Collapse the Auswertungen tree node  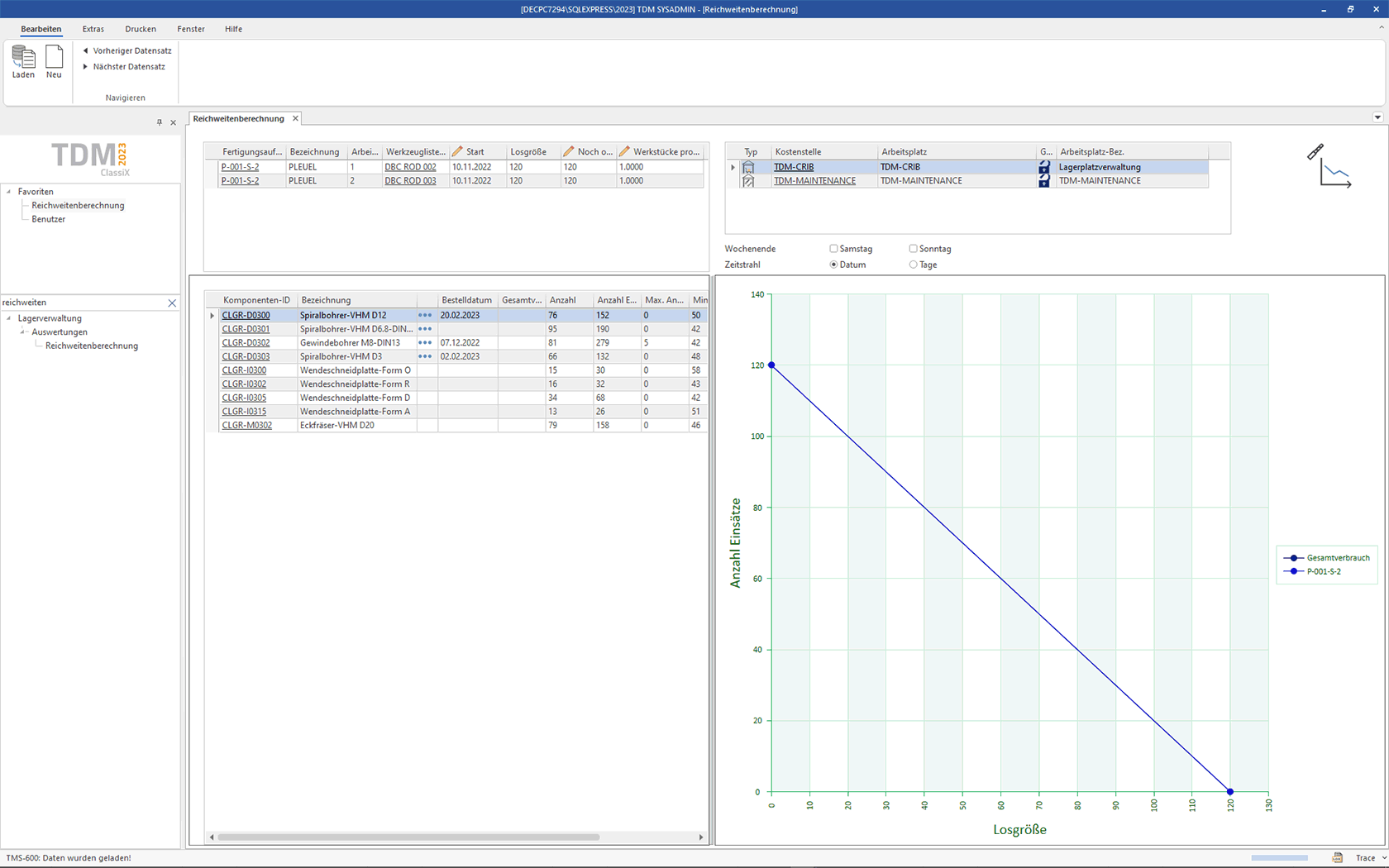click(23, 331)
